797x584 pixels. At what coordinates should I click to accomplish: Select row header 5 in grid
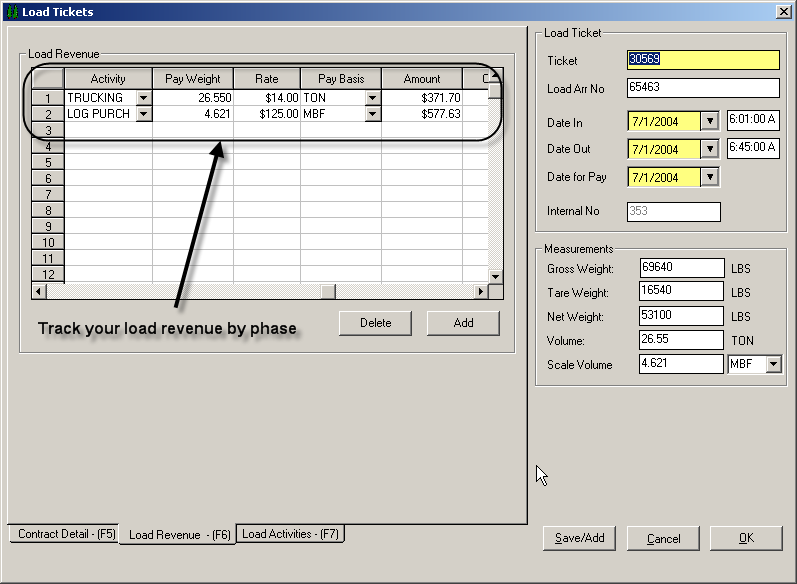coord(48,163)
